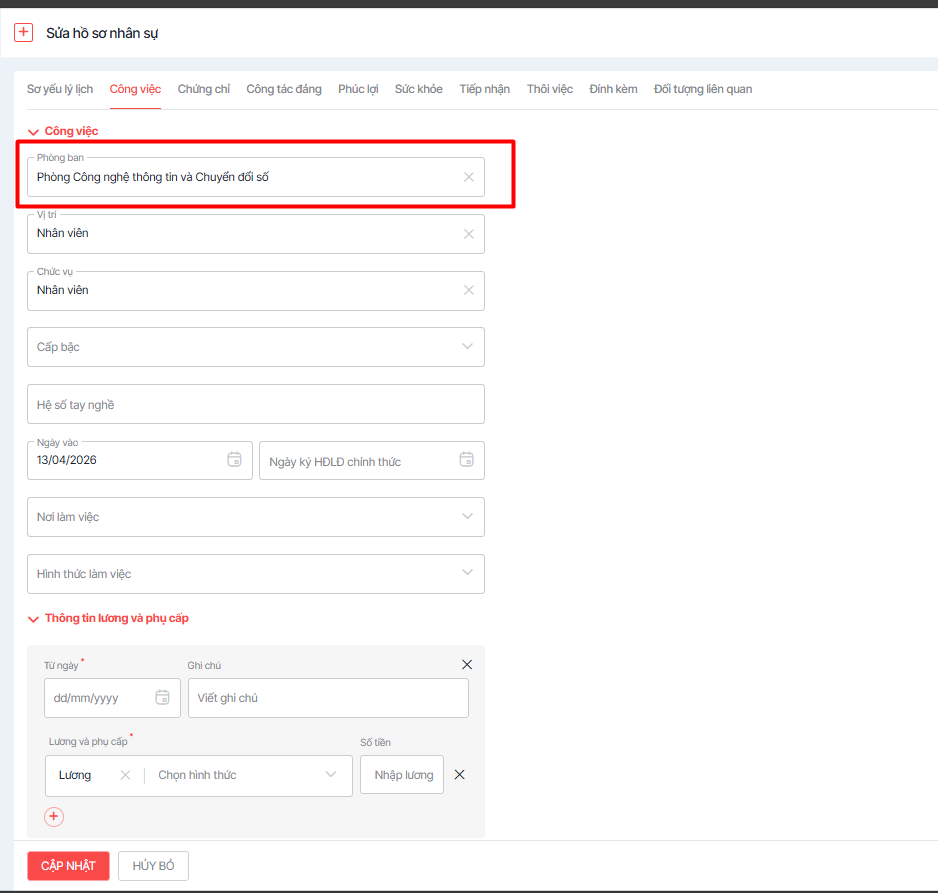The image size is (938, 893).
Task: Add a new salary row with the plus icon
Action: [x=54, y=817]
